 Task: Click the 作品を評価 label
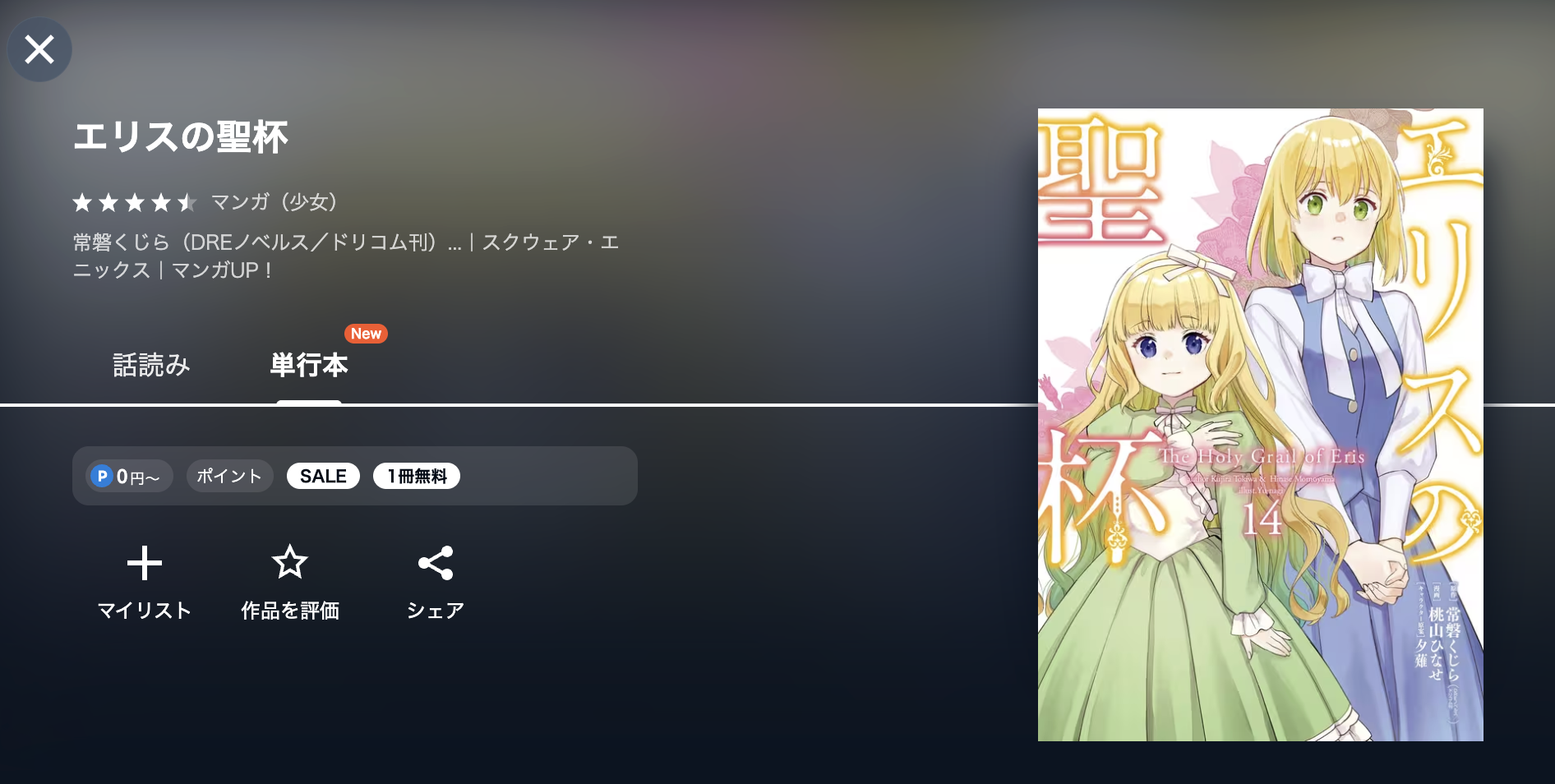tap(290, 611)
